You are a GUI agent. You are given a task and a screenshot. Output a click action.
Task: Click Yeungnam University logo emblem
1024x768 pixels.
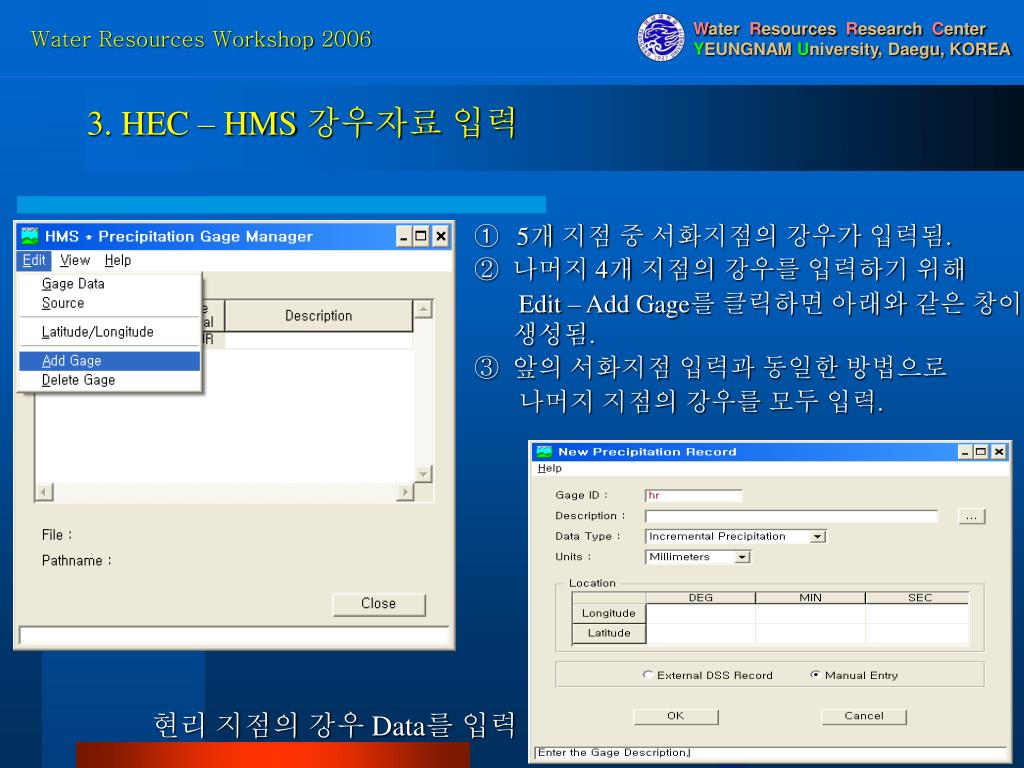pos(661,38)
